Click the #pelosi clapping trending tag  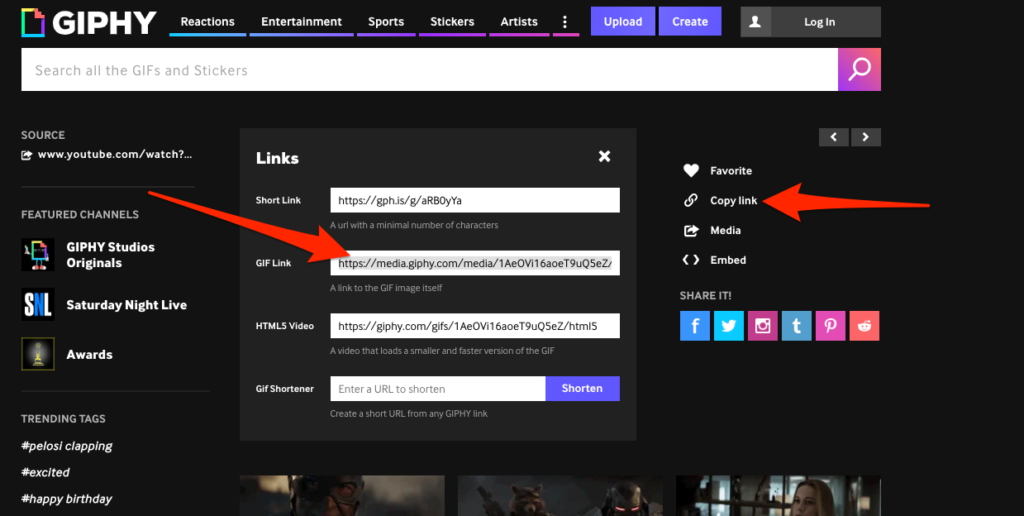67,446
